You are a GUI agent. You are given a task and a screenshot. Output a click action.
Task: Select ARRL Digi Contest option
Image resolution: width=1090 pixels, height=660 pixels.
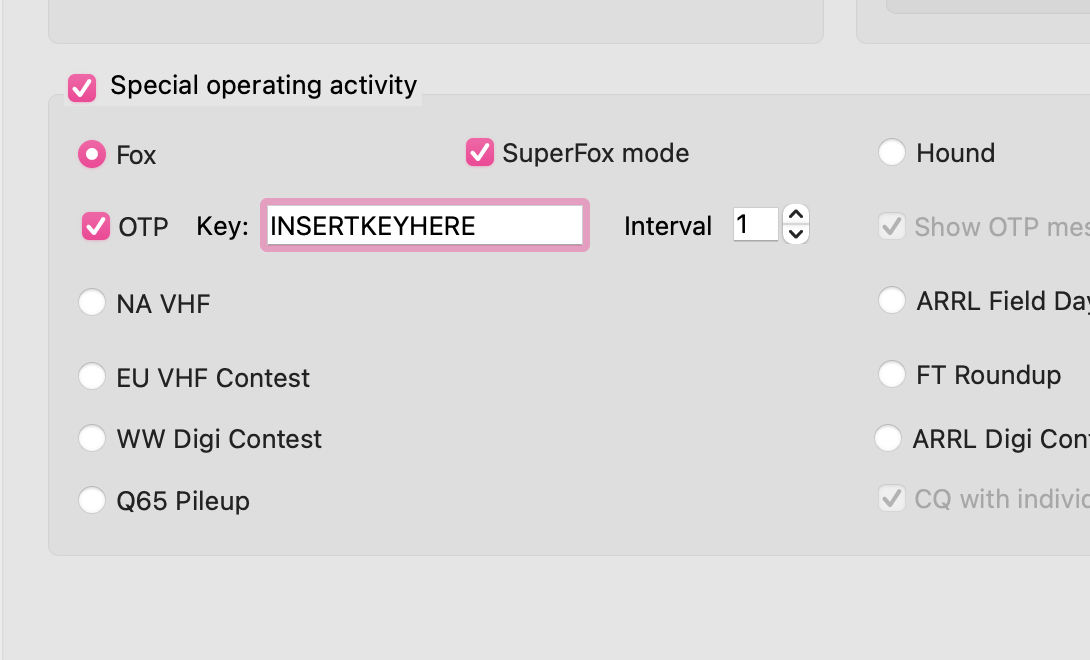point(888,438)
